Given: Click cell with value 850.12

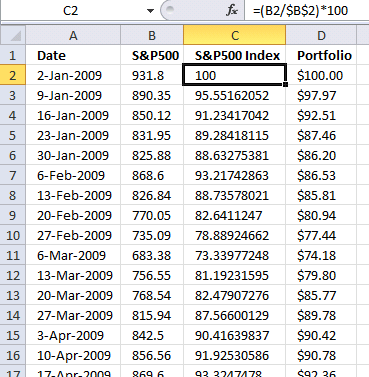Looking at the screenshot, I should click(x=152, y=115).
